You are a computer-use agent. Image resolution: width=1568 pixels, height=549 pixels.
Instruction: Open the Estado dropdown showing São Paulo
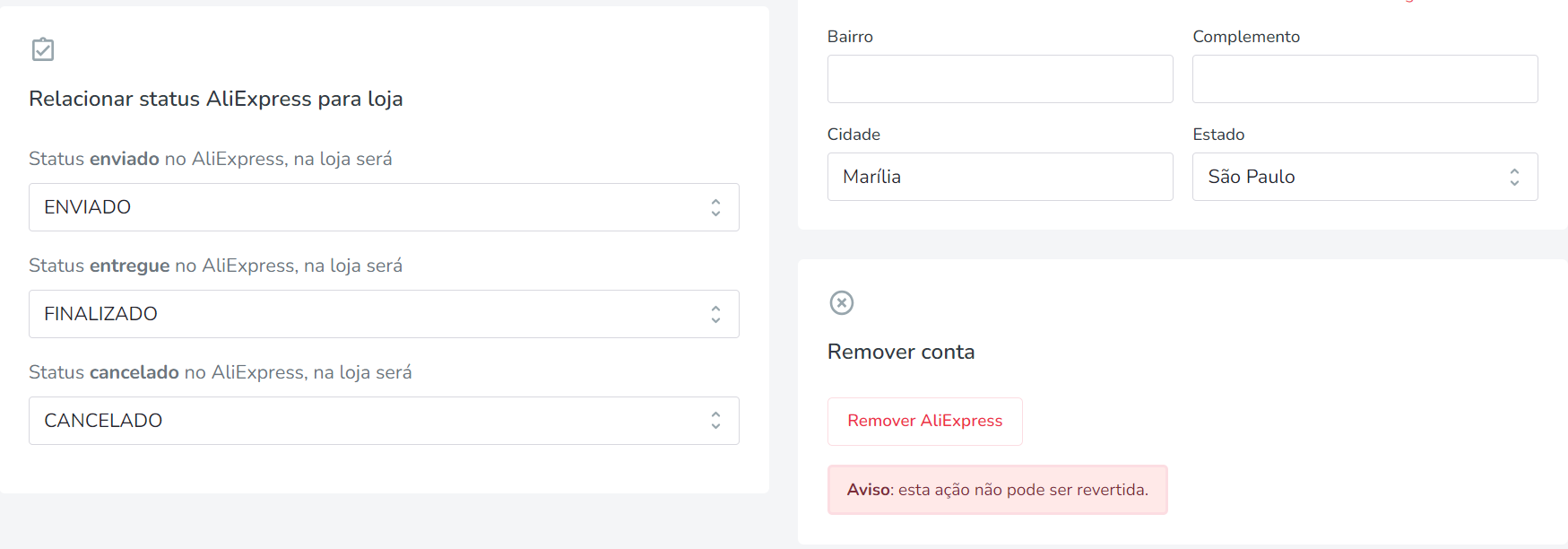(x=1364, y=177)
